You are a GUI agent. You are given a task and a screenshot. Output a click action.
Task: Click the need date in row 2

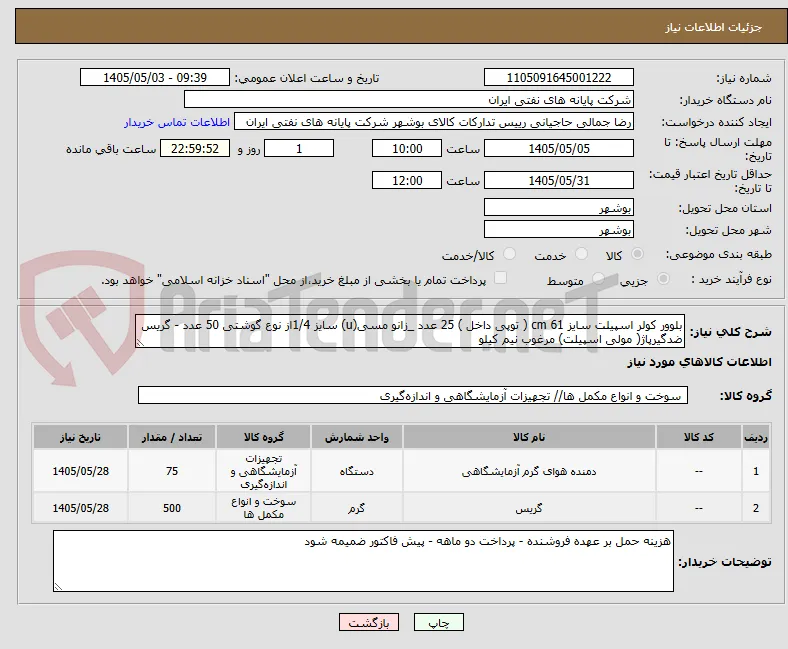tap(80, 509)
